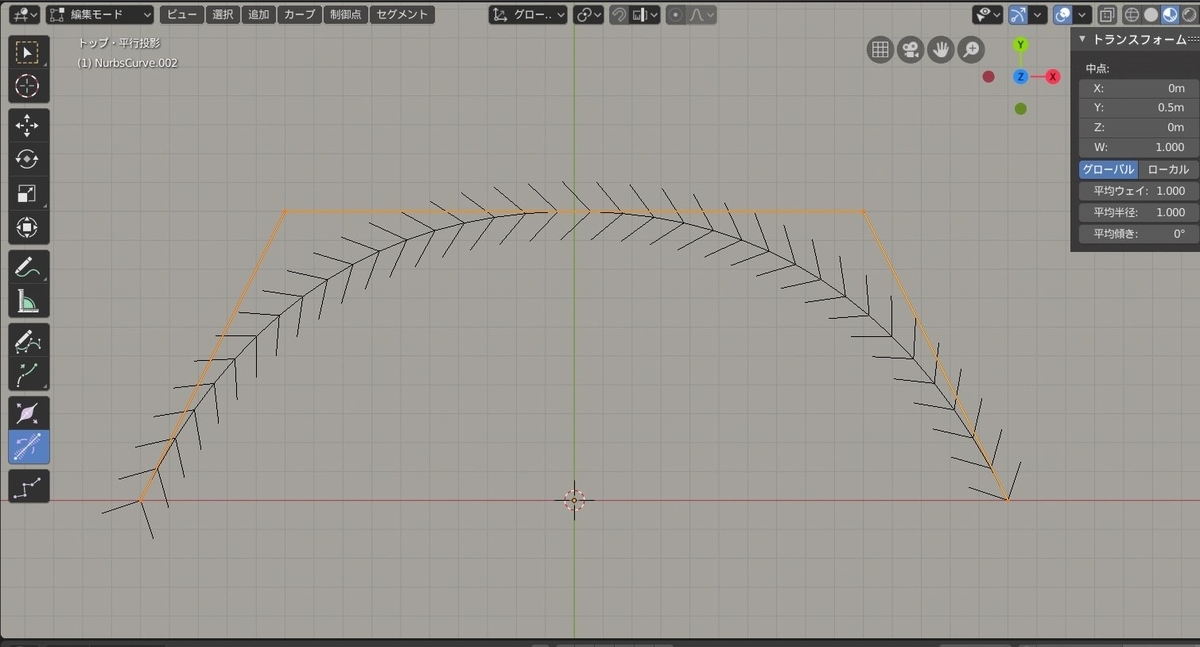Choose the curve Draw tool
1200x647 pixels.
pos(28,341)
